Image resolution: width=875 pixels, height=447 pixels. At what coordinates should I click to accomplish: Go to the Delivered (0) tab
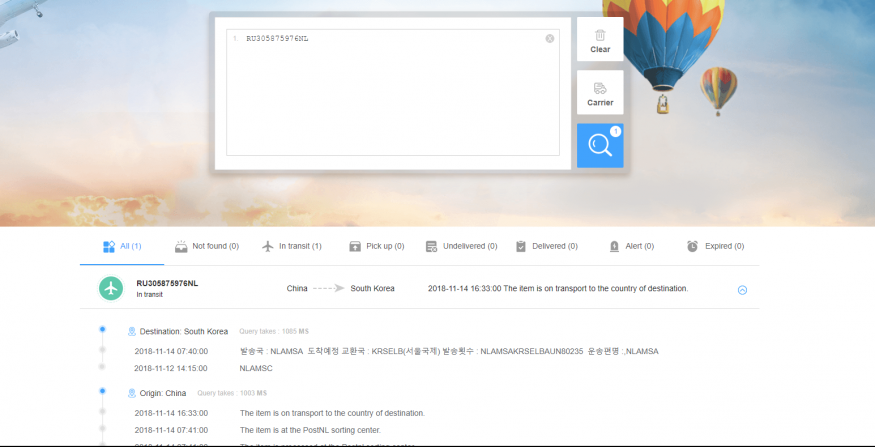[x=547, y=246]
